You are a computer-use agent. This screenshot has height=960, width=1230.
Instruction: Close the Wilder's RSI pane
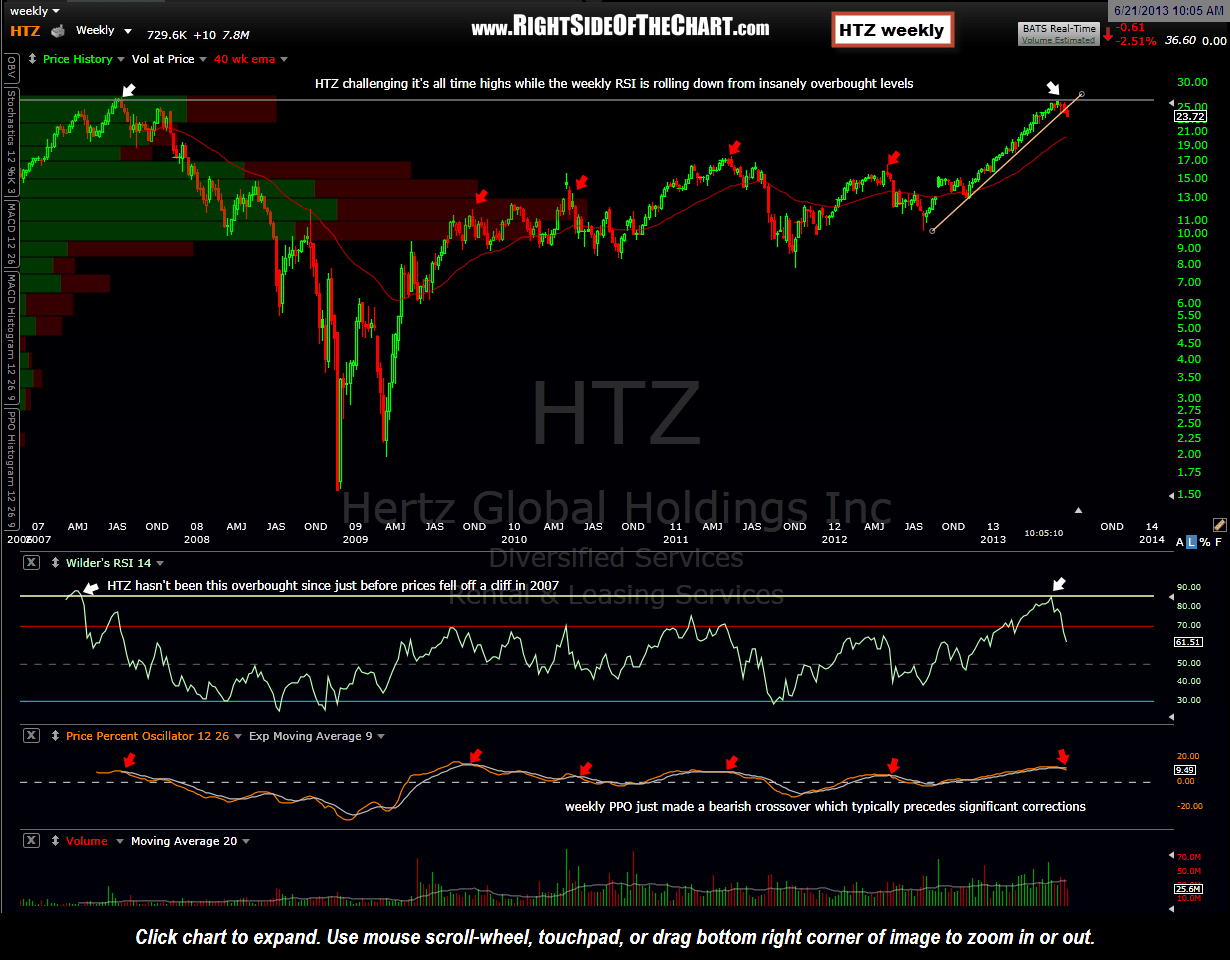[x=31, y=563]
